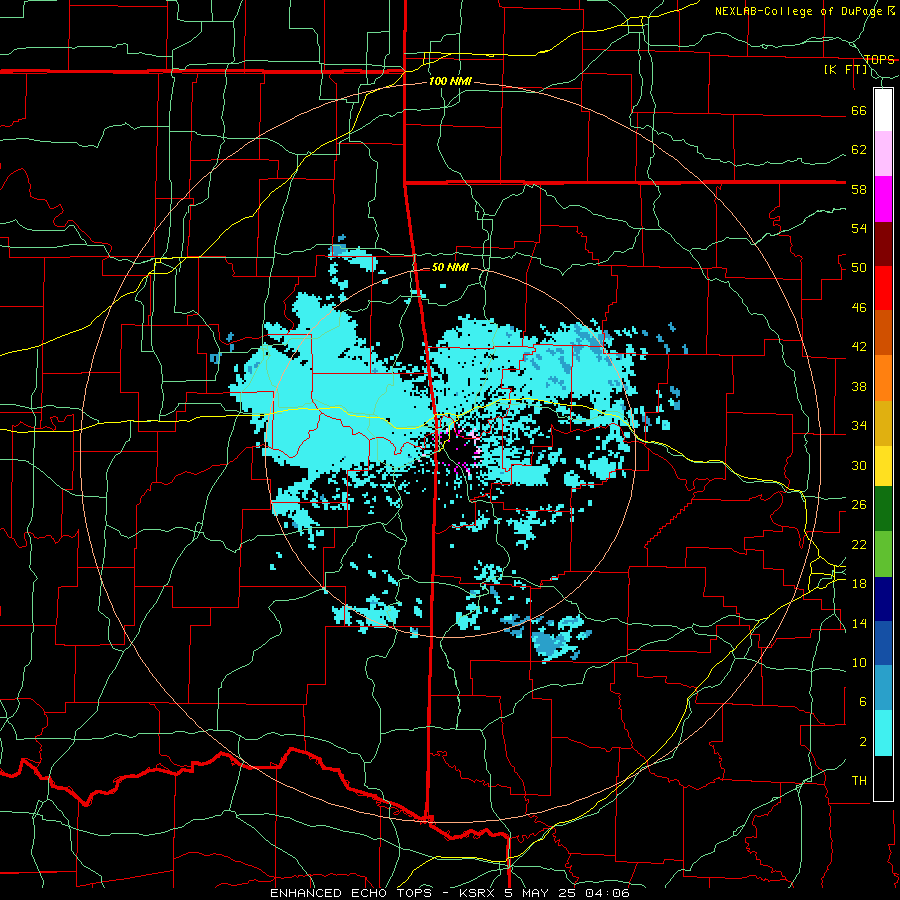The width and height of the screenshot is (900, 900).
Task: Click the '46' legend value
Action: coord(859,308)
